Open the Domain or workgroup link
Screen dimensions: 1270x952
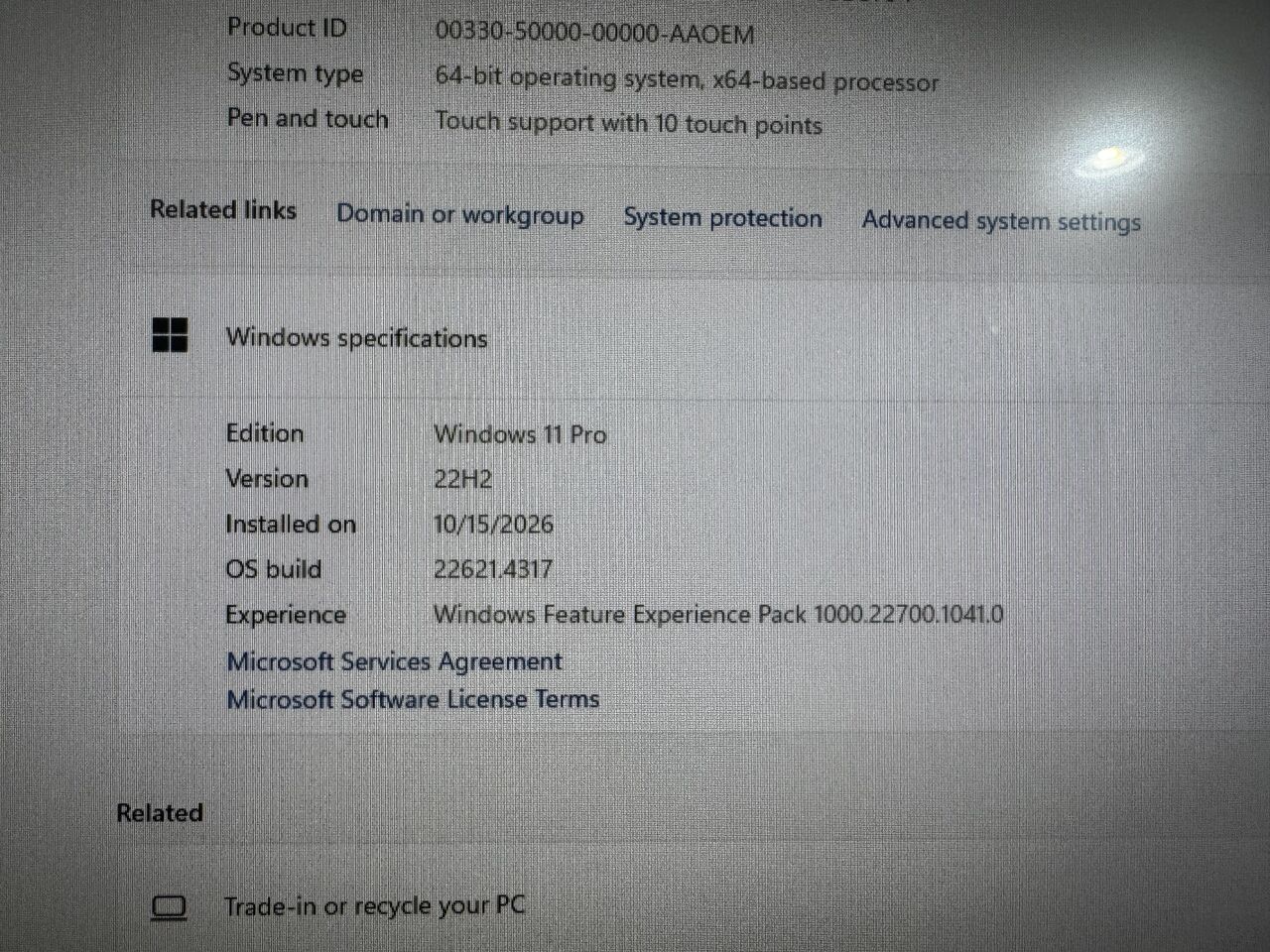coord(459,215)
